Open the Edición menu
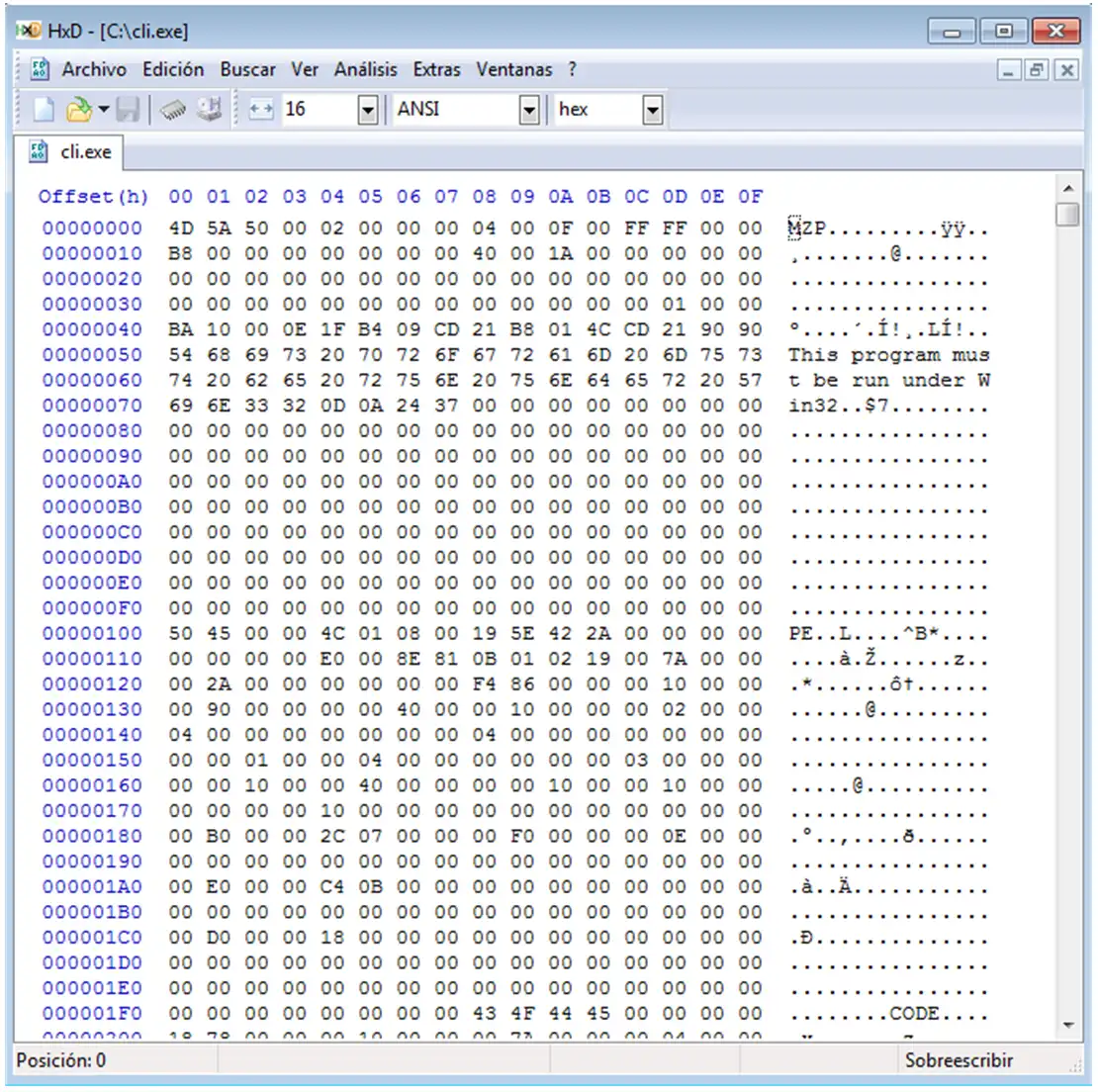The image size is (1098, 1092). click(x=173, y=69)
